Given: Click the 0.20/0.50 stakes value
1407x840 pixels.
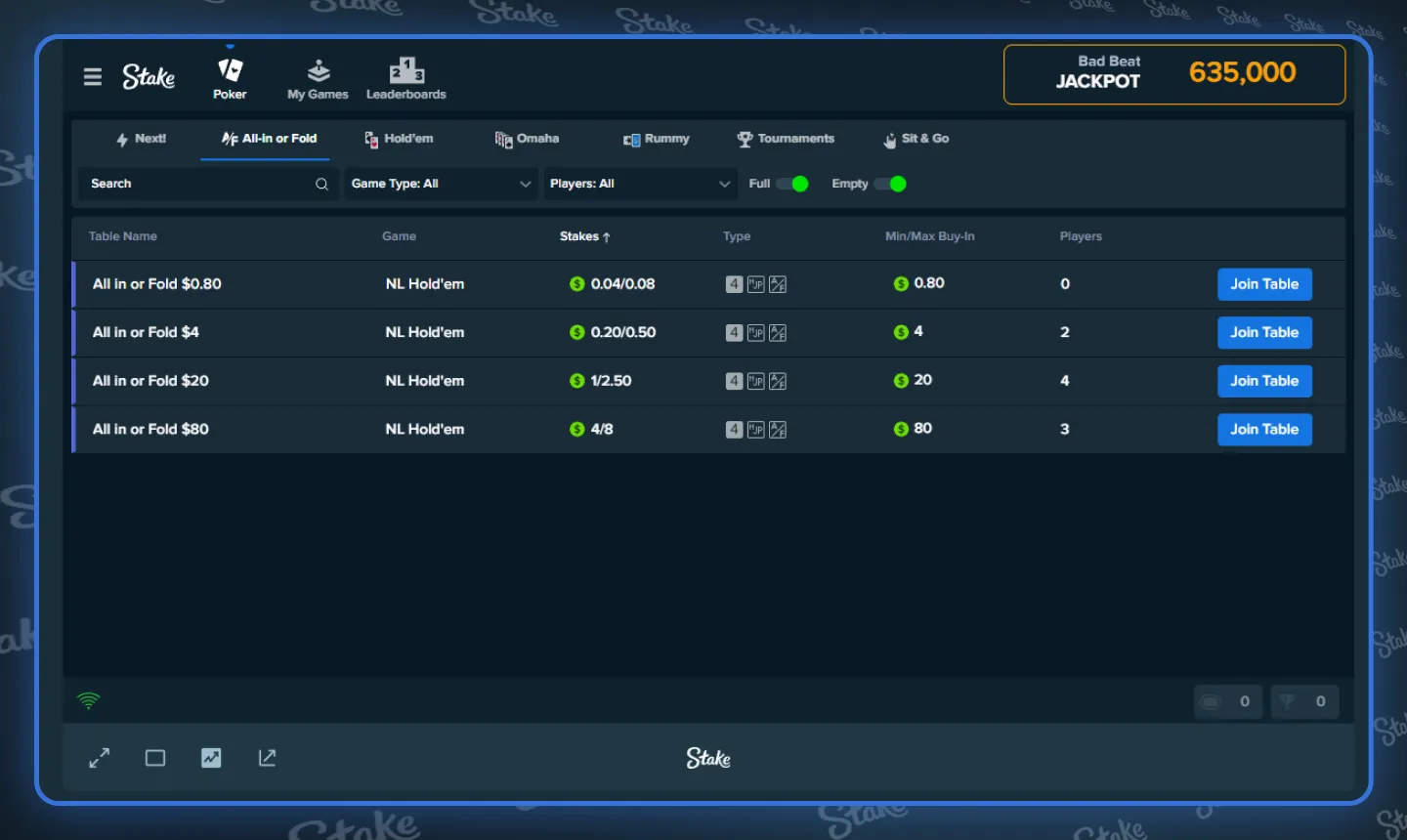Looking at the screenshot, I should point(623,332).
